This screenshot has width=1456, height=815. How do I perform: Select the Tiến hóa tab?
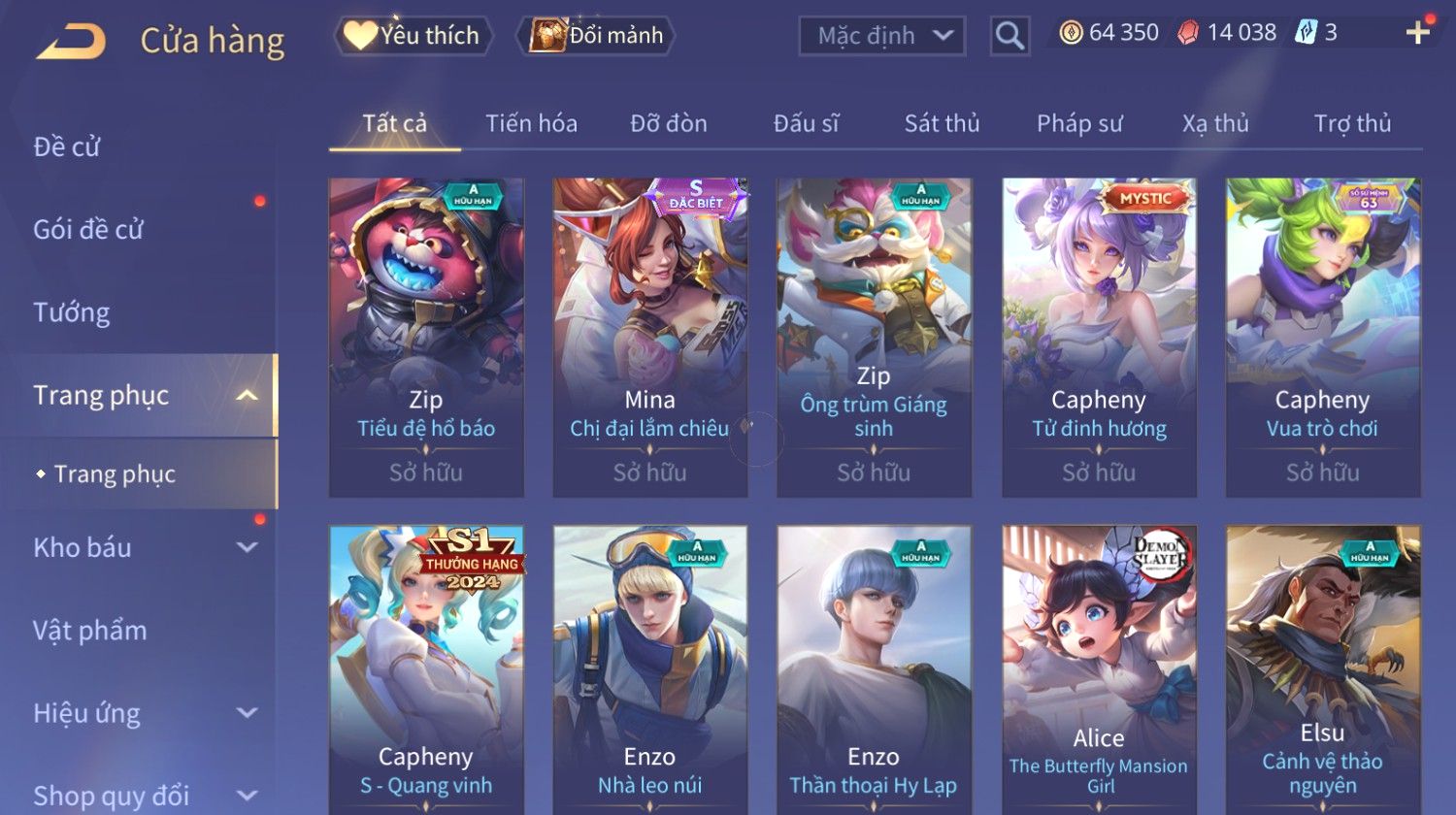[531, 123]
